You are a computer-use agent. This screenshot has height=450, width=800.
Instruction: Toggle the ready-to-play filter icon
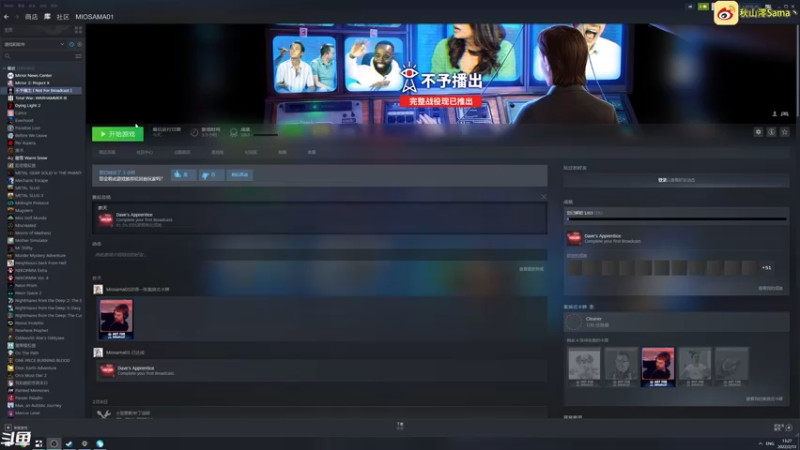[x=79, y=44]
